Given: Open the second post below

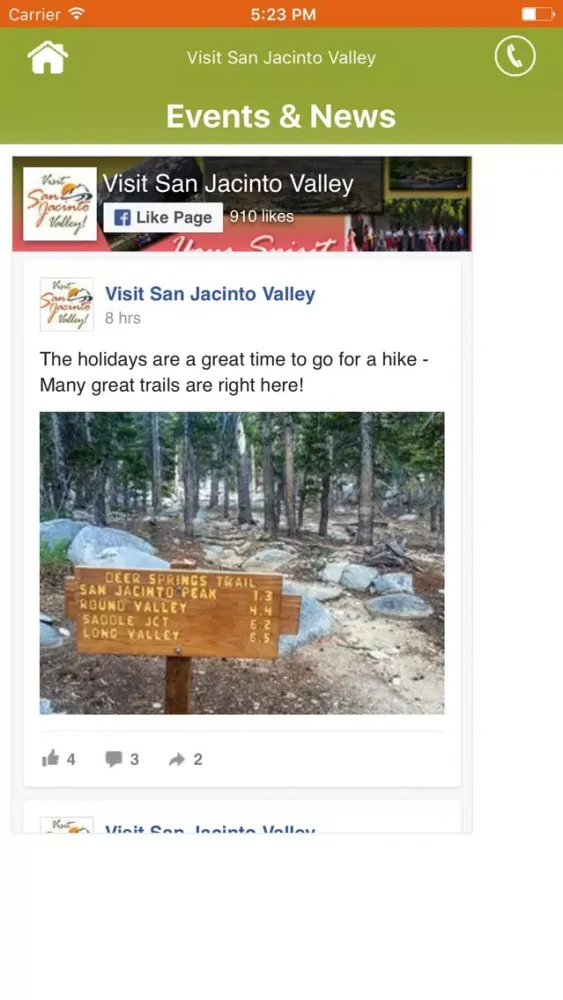Looking at the screenshot, I should 242,817.
